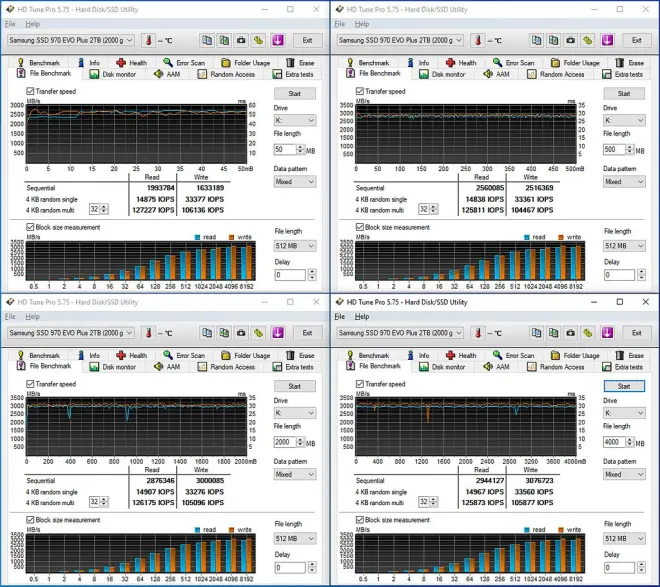
Task: Click the 32 queue depth stepper in top-left window
Action: tap(98, 209)
